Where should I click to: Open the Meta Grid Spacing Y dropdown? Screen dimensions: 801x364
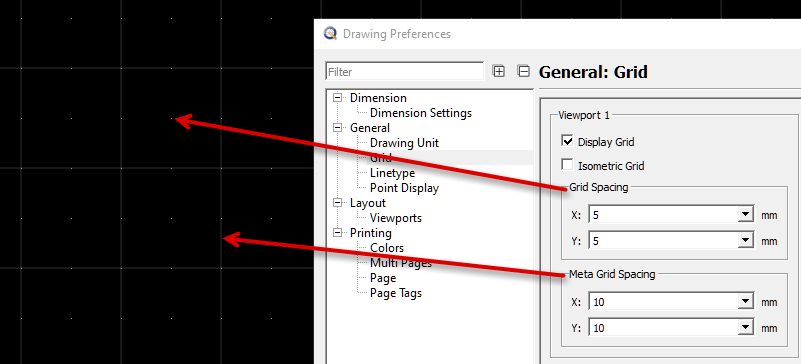pos(745,327)
